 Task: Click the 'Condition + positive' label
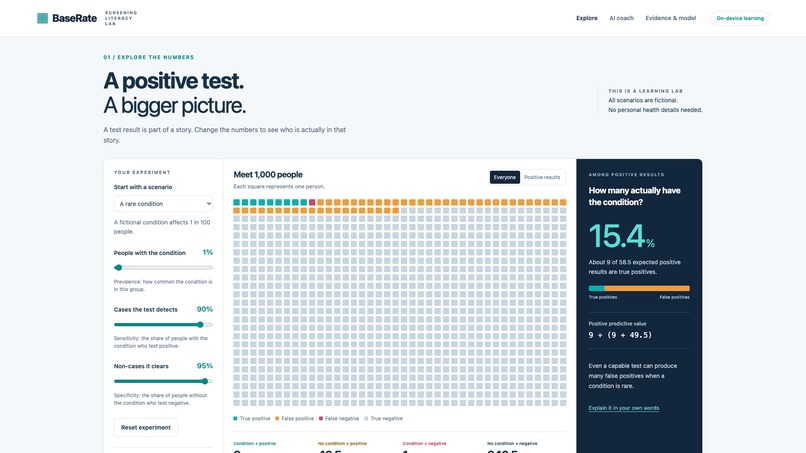(254, 443)
